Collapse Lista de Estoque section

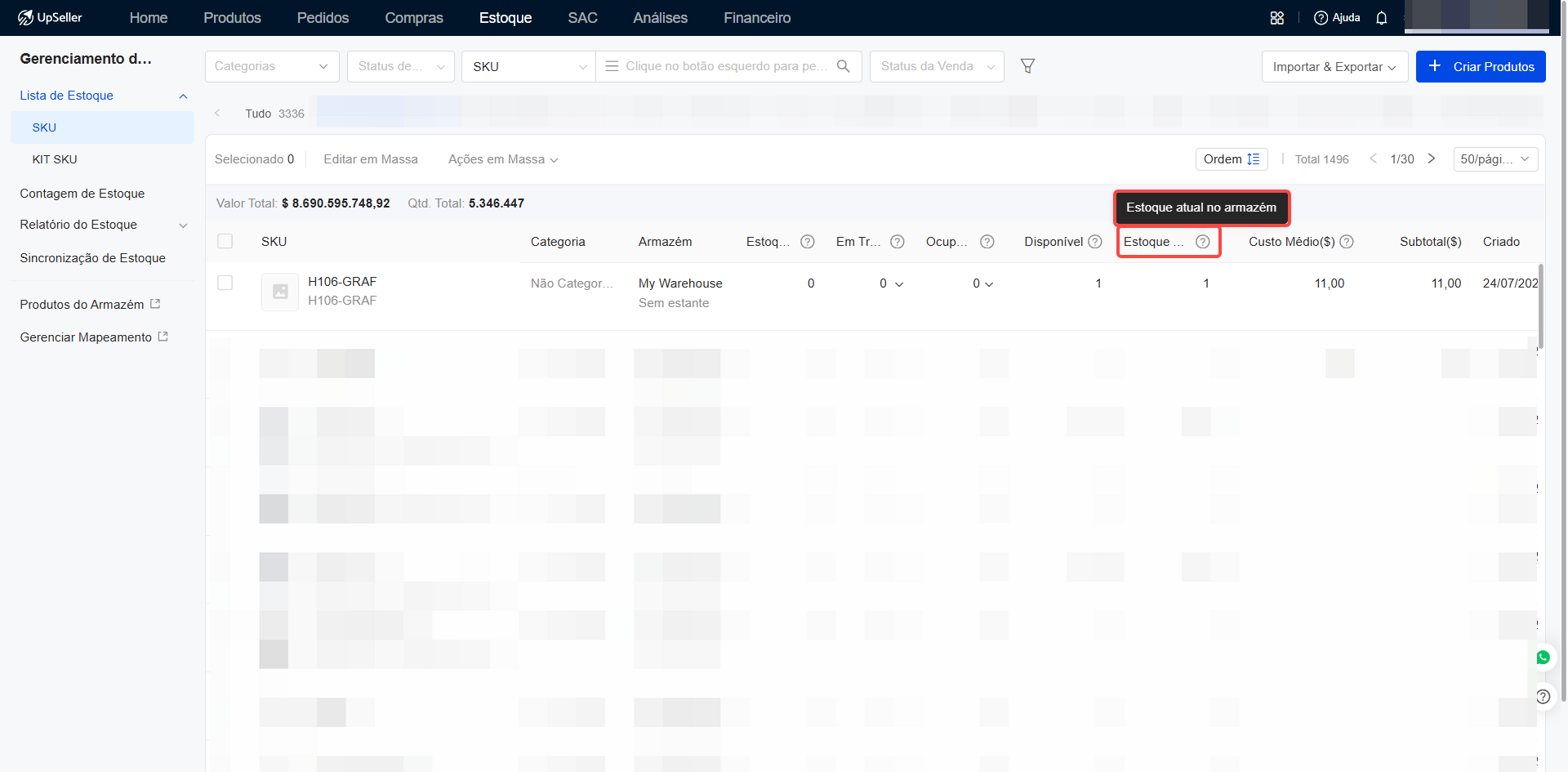(183, 96)
